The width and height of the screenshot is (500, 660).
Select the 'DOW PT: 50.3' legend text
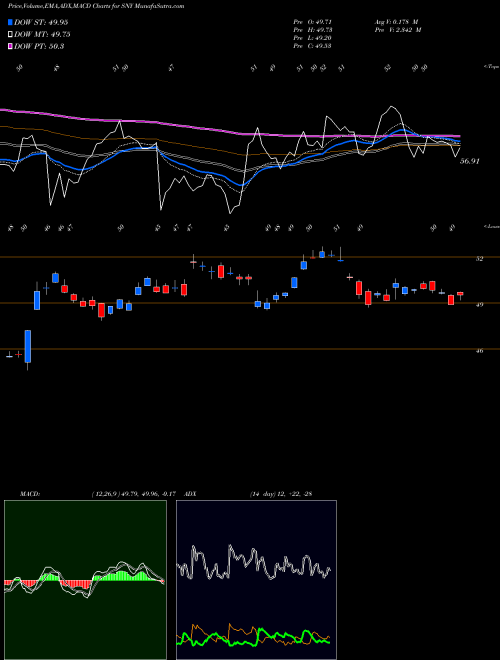coord(39,46)
